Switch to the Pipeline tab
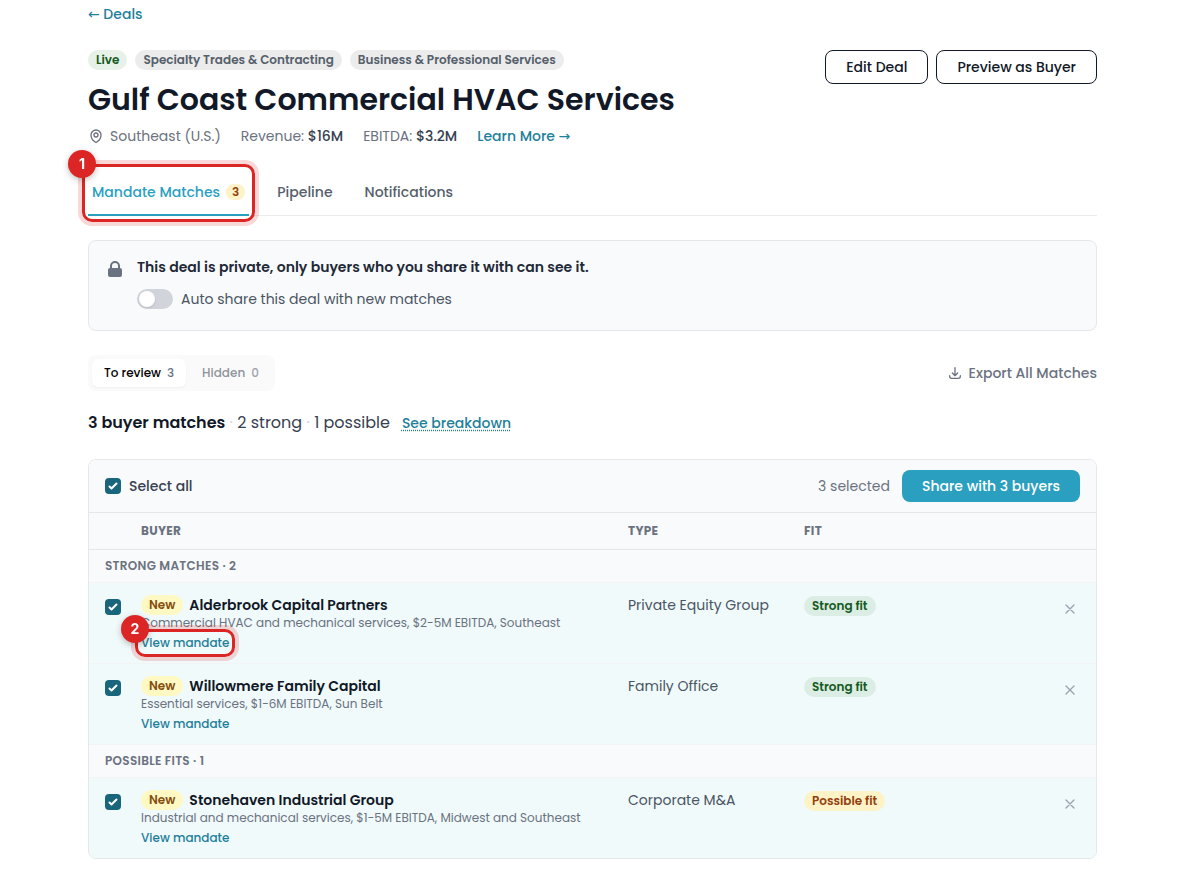This screenshot has width=1185, height=877. pos(305,192)
